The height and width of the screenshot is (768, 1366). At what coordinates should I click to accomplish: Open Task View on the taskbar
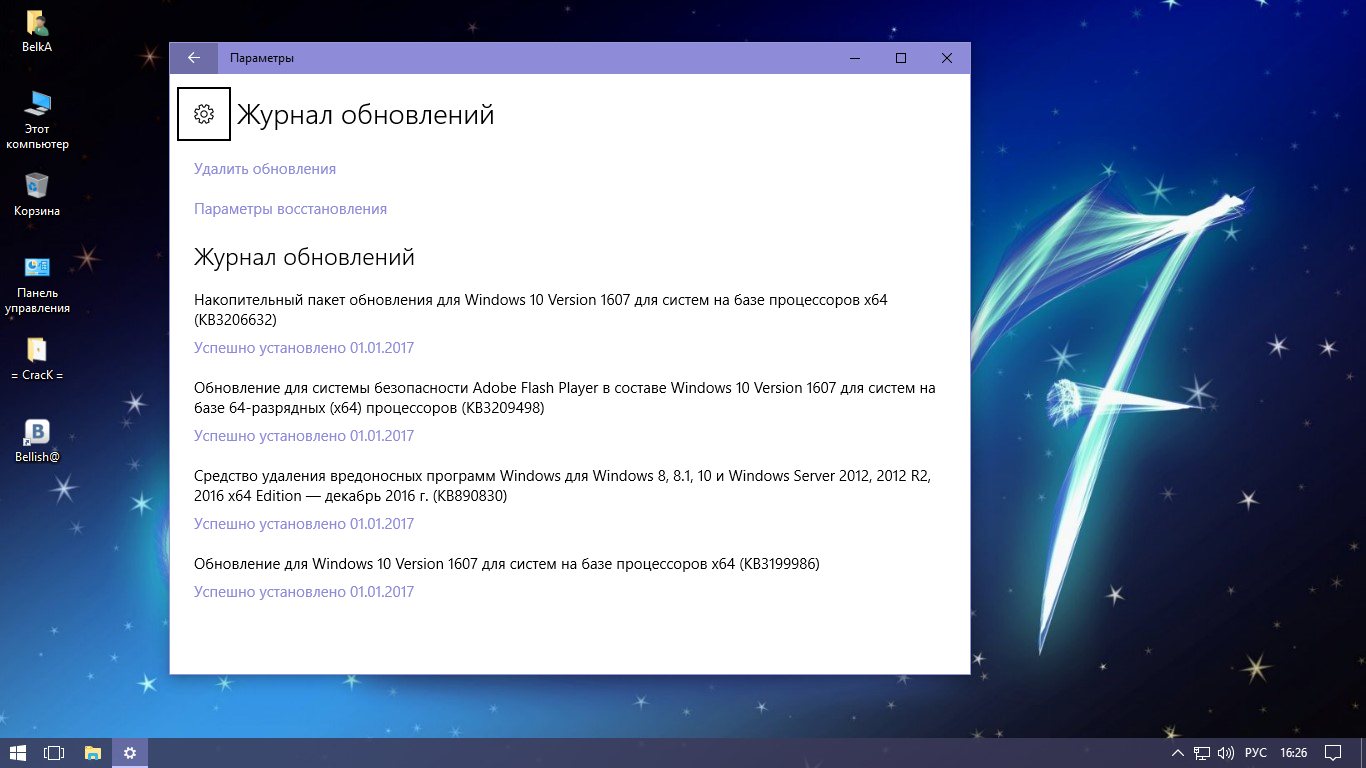click(54, 752)
